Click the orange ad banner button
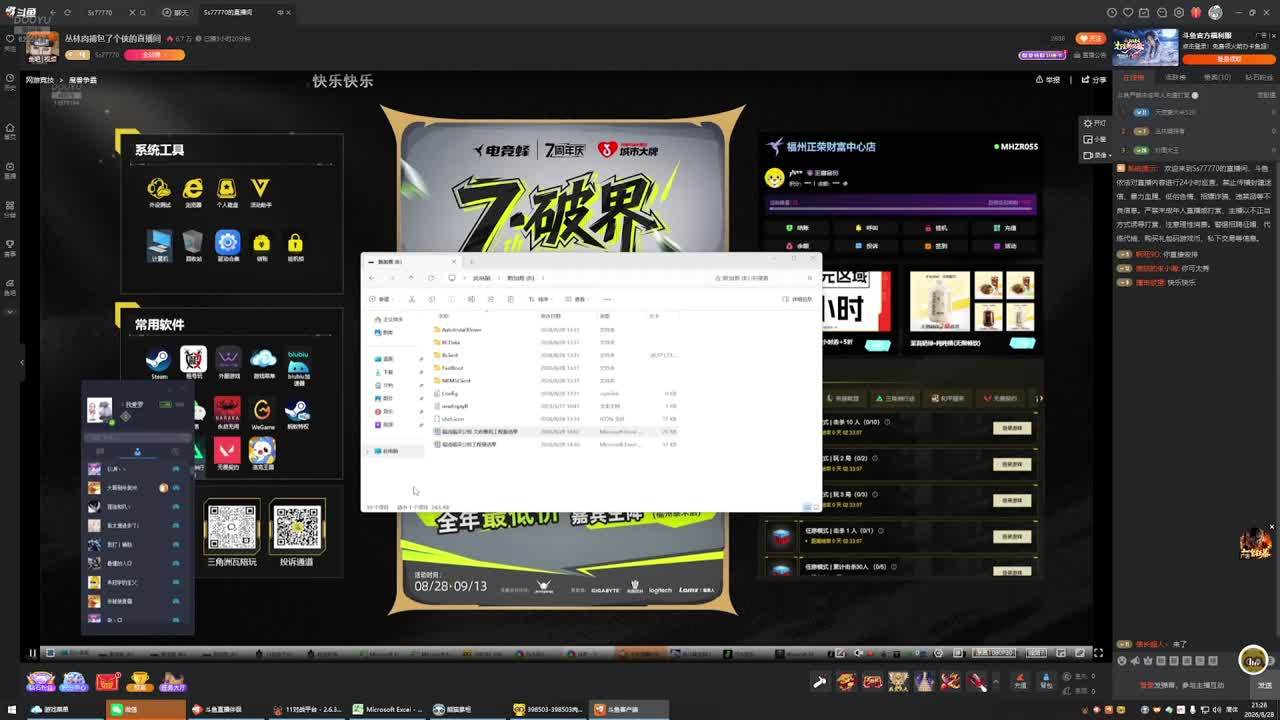This screenshot has width=1280, height=720. tap(1228, 59)
